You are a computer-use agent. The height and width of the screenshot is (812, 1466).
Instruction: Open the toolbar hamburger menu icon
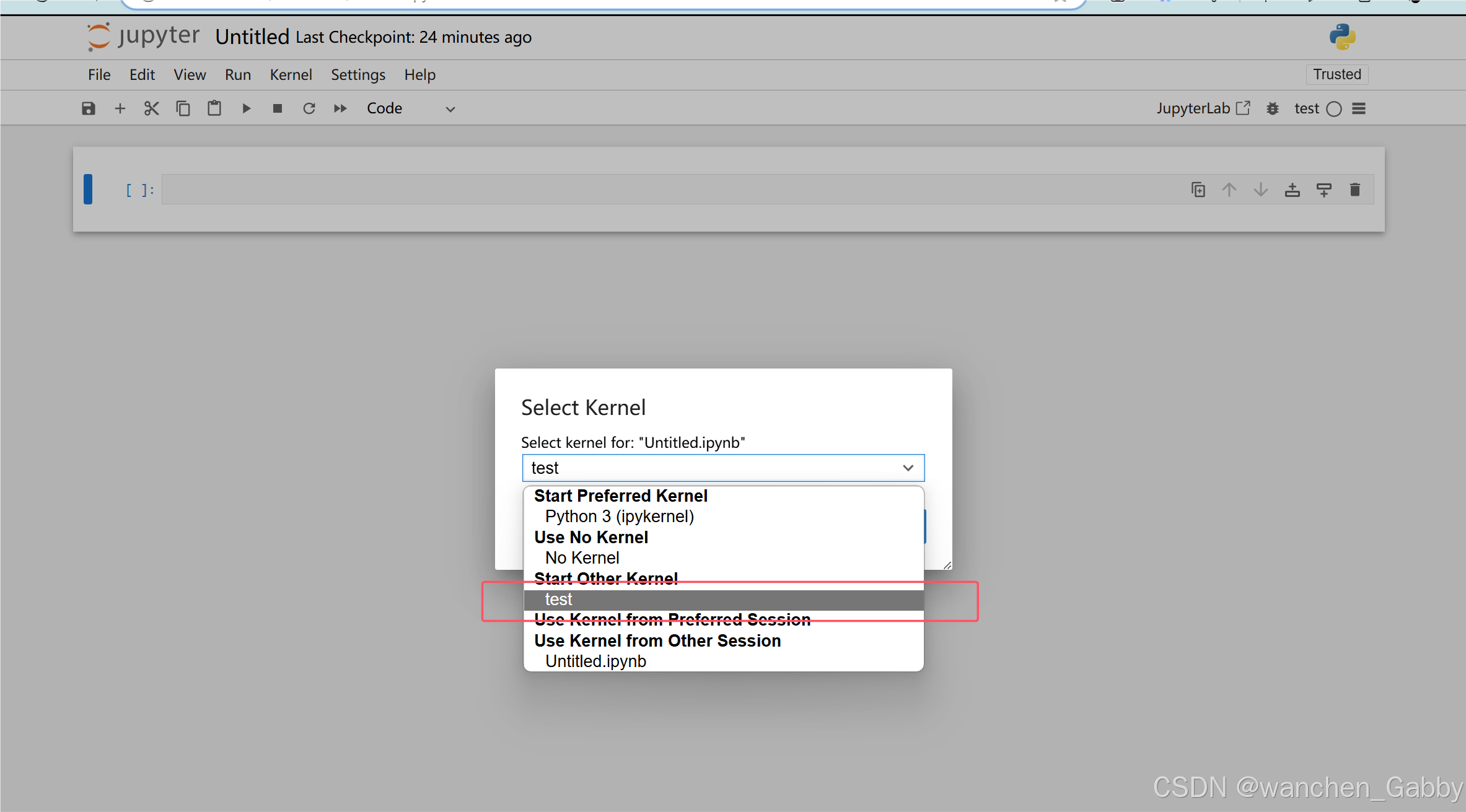(x=1359, y=108)
